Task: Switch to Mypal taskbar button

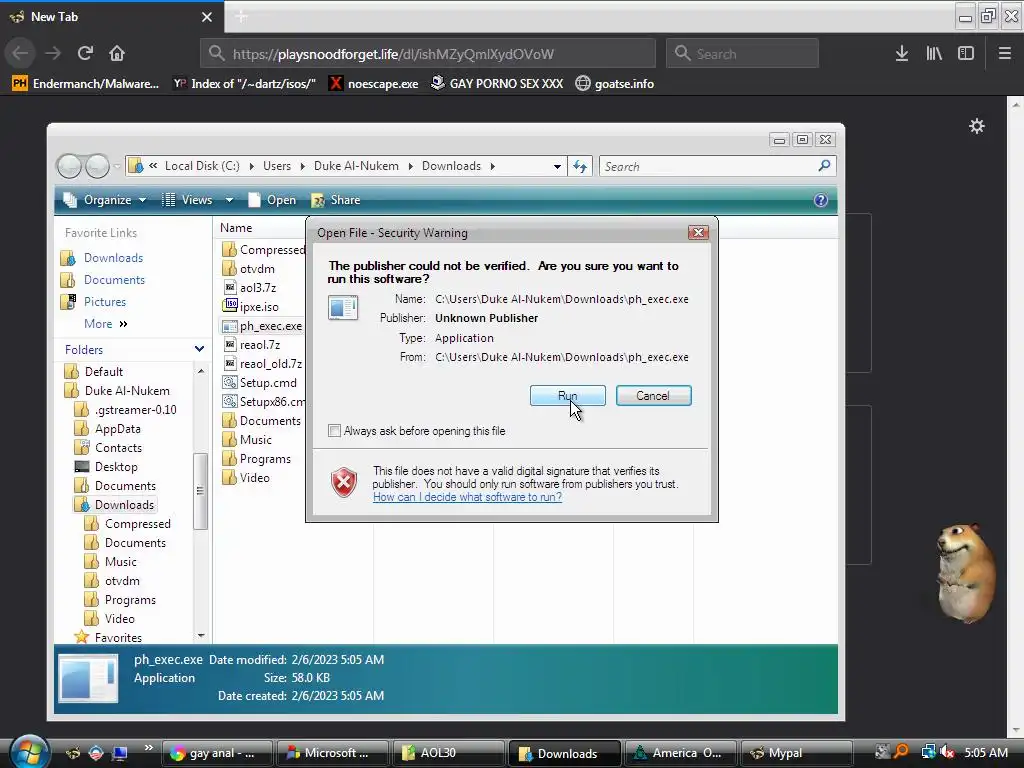Action: pos(795,753)
